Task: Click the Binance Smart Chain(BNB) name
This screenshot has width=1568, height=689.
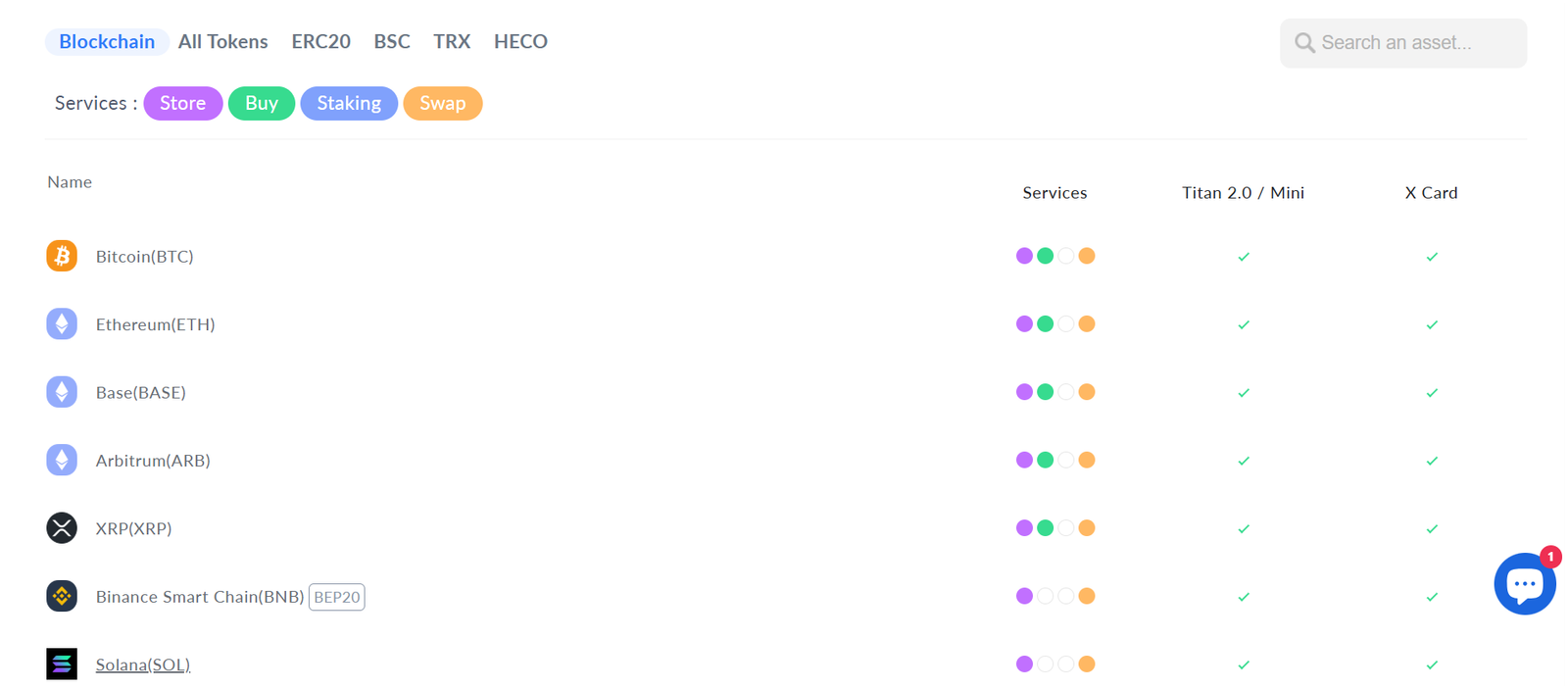Action: coord(200,596)
